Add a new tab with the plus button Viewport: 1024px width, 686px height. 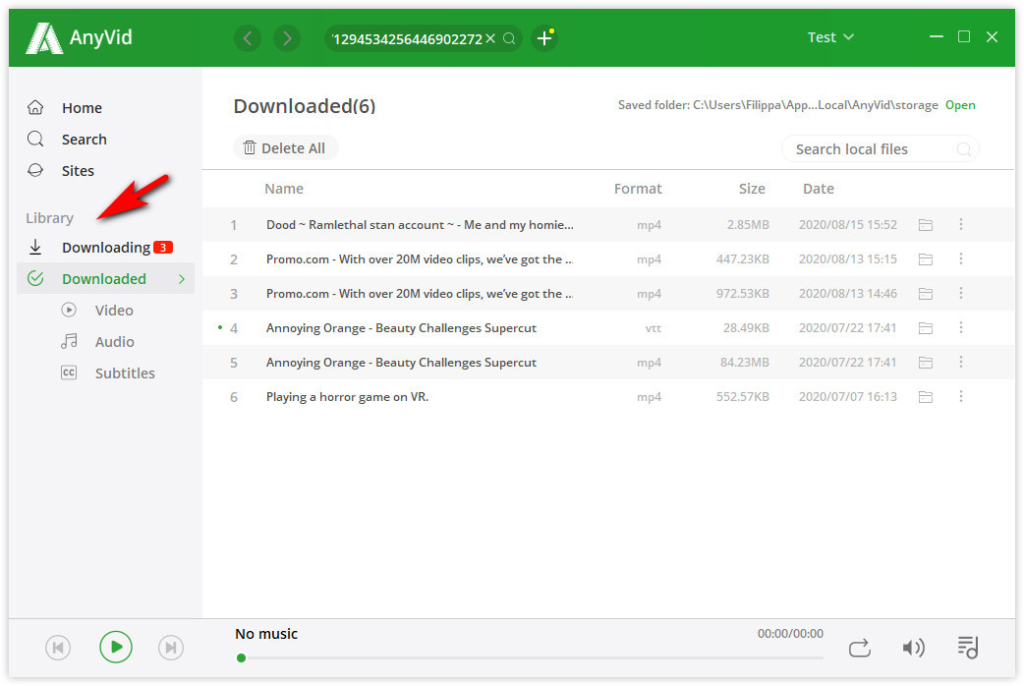coord(544,39)
